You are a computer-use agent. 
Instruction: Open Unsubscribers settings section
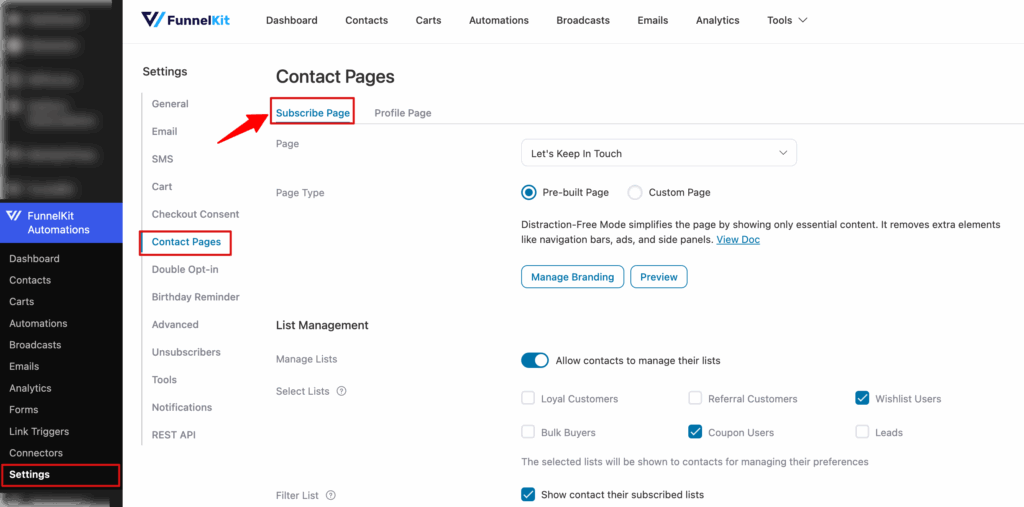tap(186, 352)
